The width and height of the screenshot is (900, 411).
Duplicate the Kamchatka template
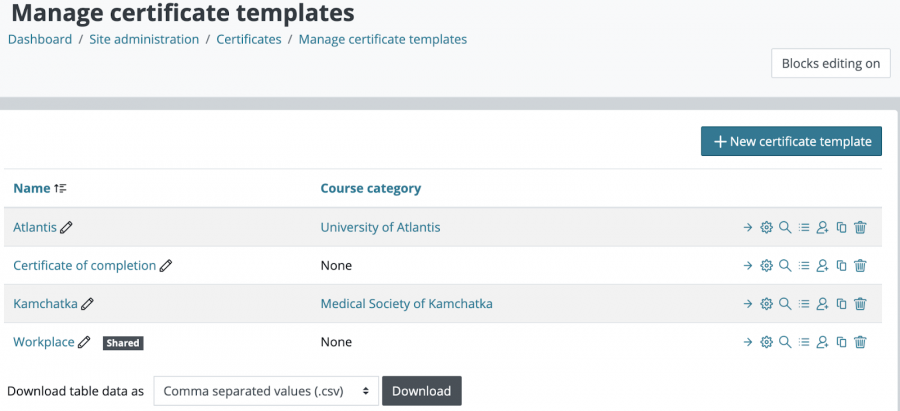point(841,304)
